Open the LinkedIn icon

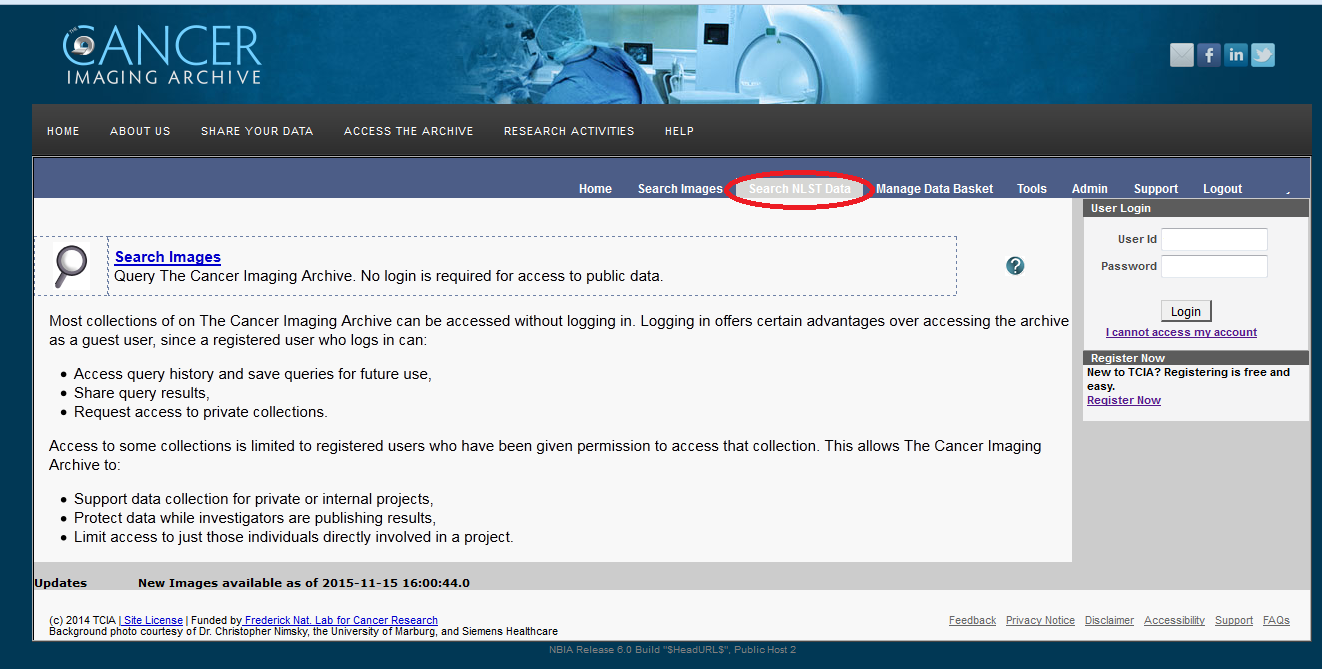pyautogui.click(x=1236, y=55)
